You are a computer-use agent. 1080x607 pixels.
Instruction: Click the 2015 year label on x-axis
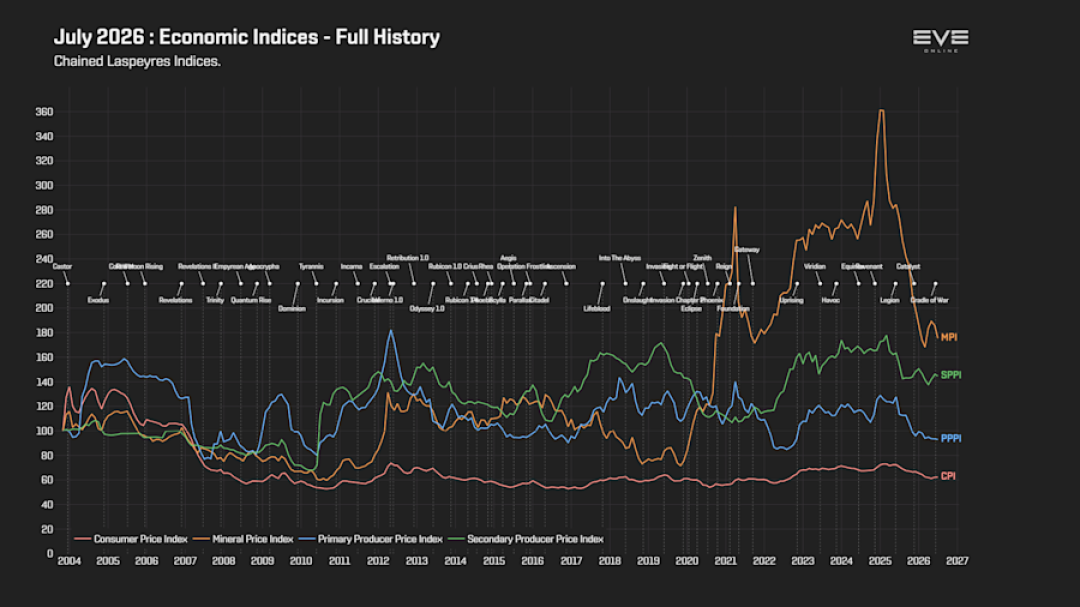coord(494,562)
